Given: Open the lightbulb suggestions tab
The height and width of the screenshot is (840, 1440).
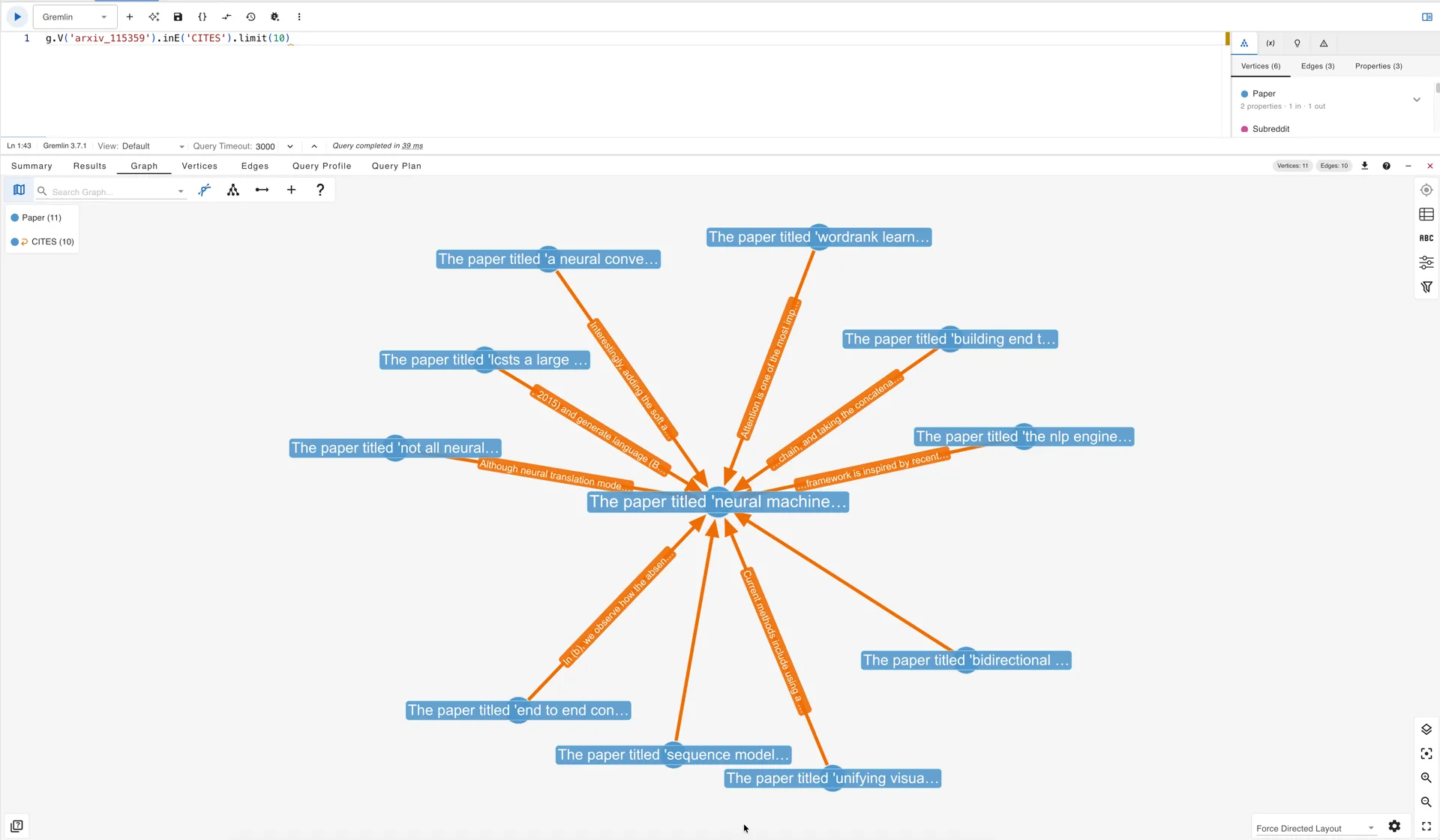Looking at the screenshot, I should (x=1297, y=43).
